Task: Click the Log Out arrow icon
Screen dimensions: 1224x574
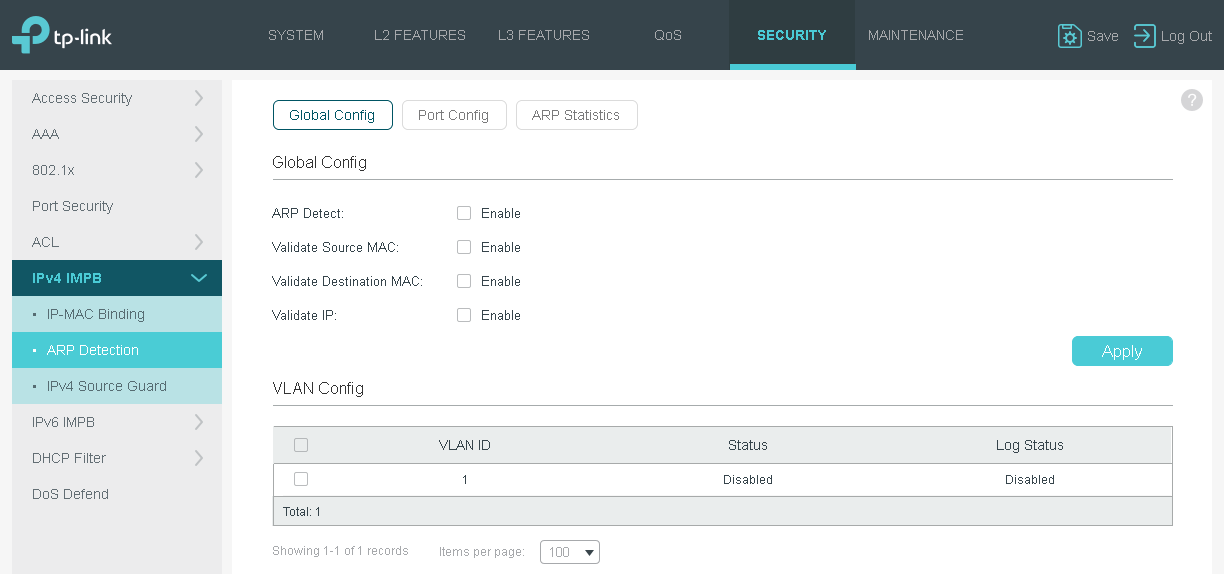Action: click(x=1144, y=36)
